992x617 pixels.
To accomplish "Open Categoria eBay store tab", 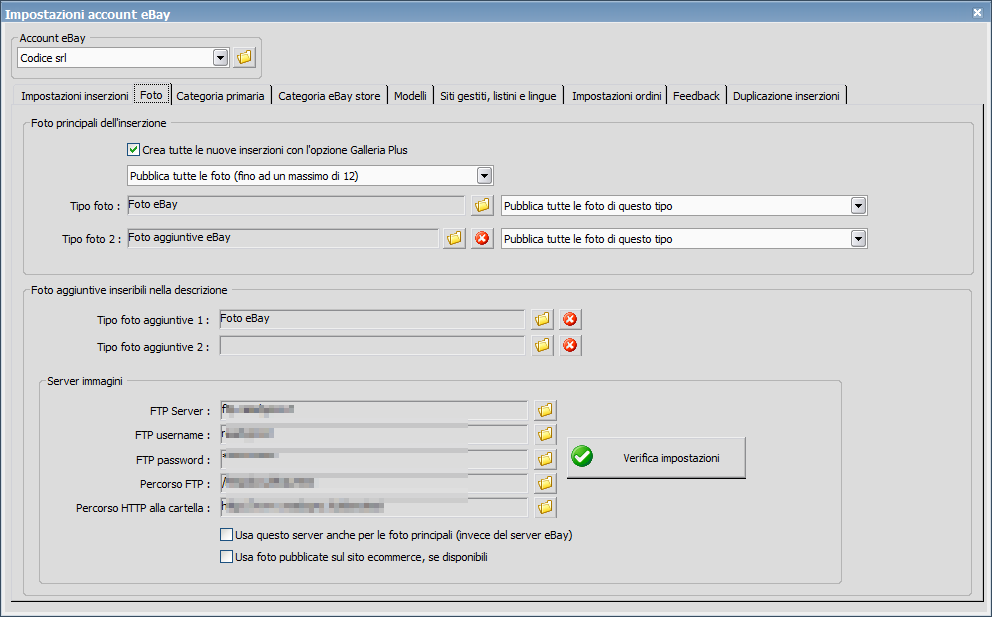I will point(329,96).
